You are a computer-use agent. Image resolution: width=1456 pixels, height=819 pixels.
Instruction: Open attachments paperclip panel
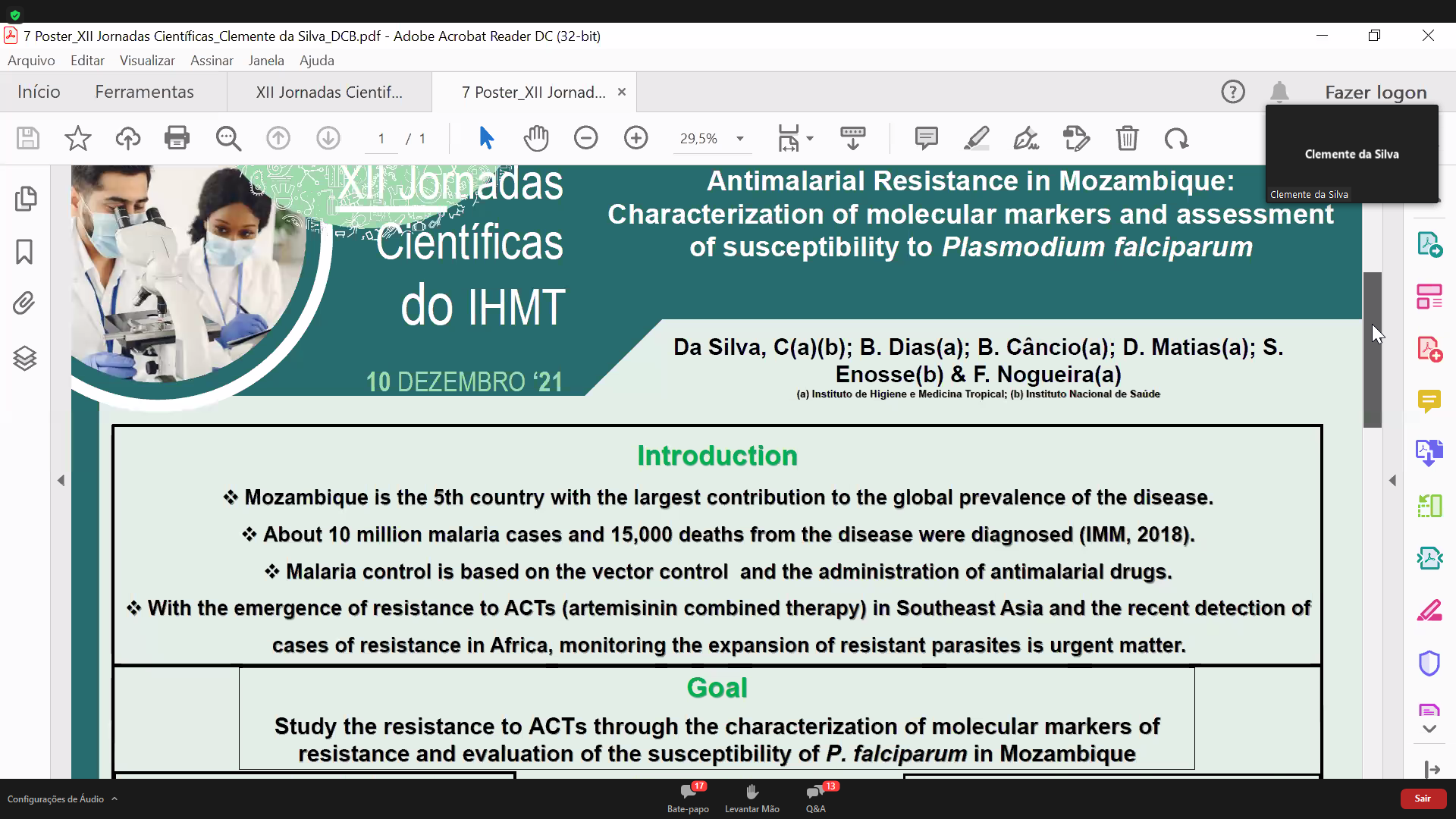[25, 303]
